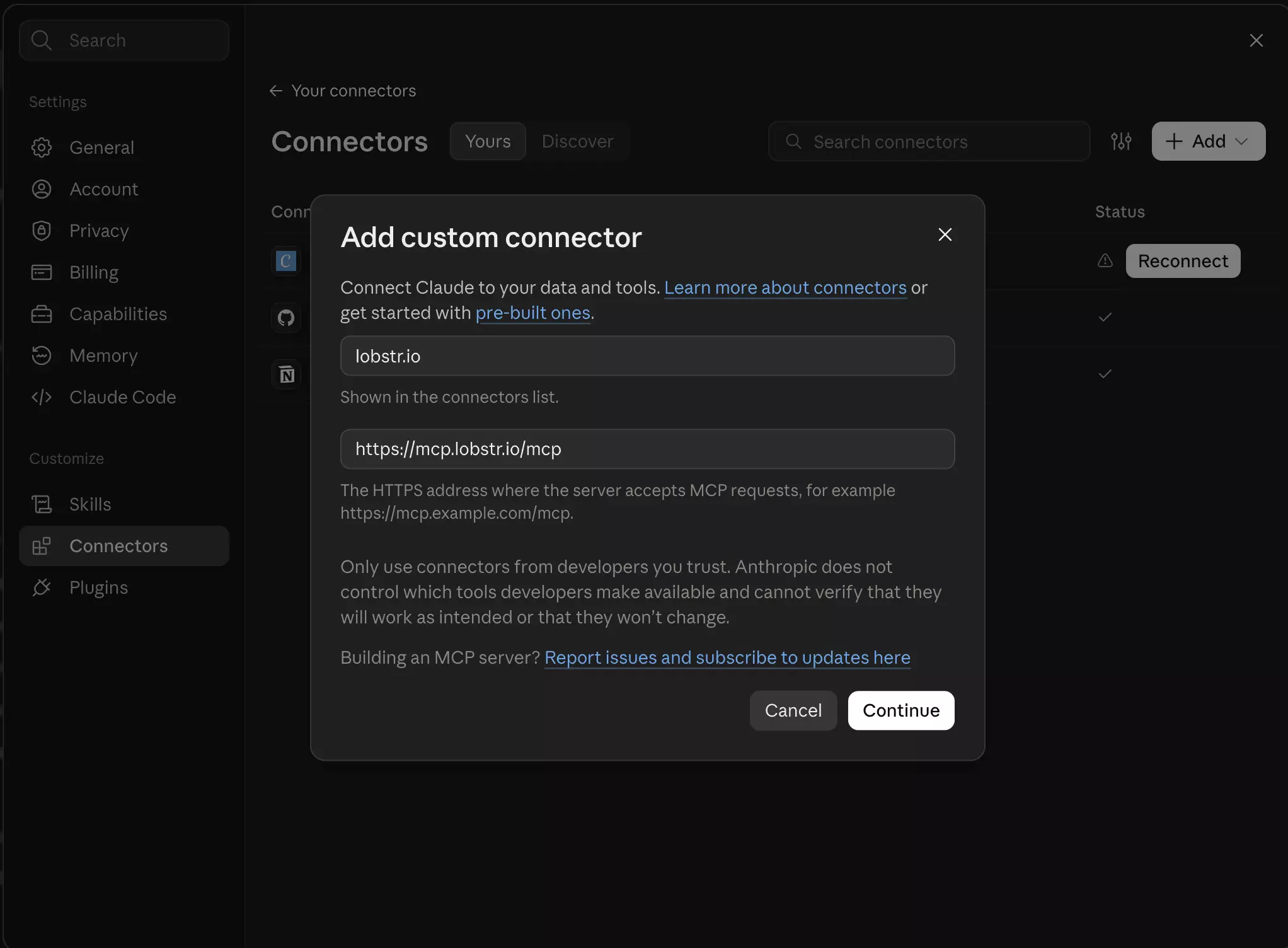Close the Add custom connector dialog
Screen dimensions: 1288x948
(x=945, y=234)
